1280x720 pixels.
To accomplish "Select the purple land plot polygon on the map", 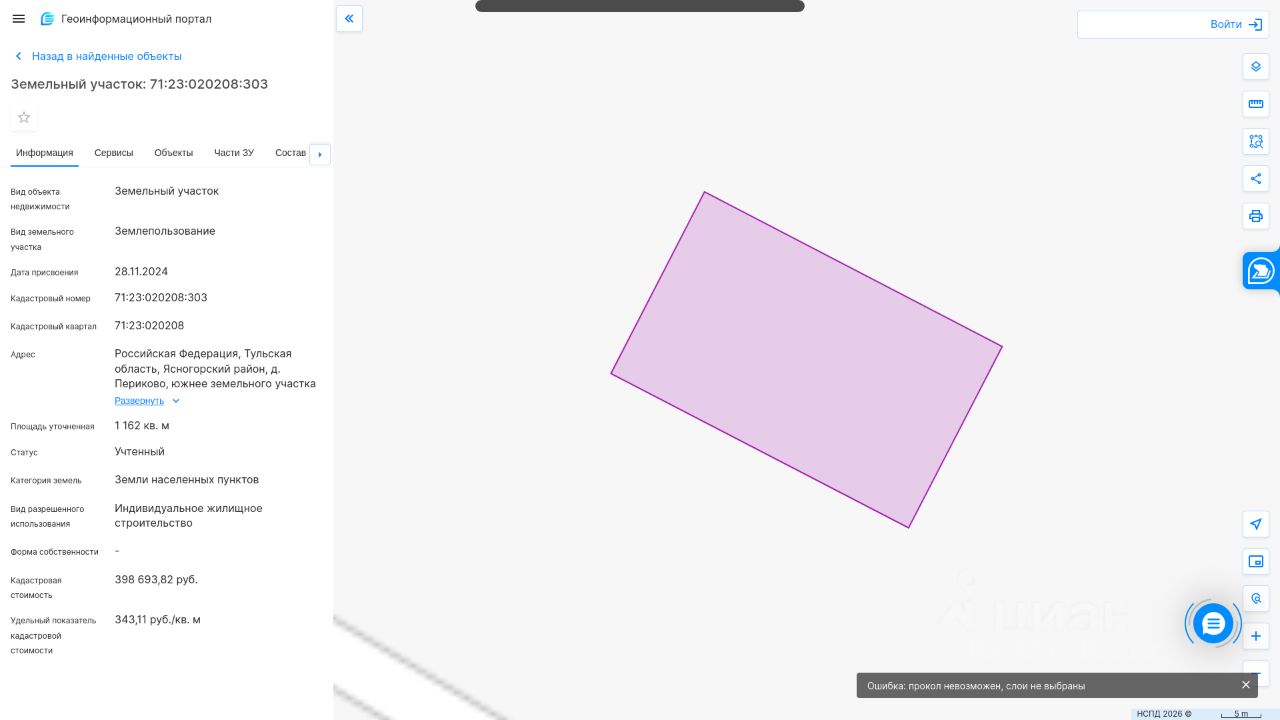I will point(806,360).
